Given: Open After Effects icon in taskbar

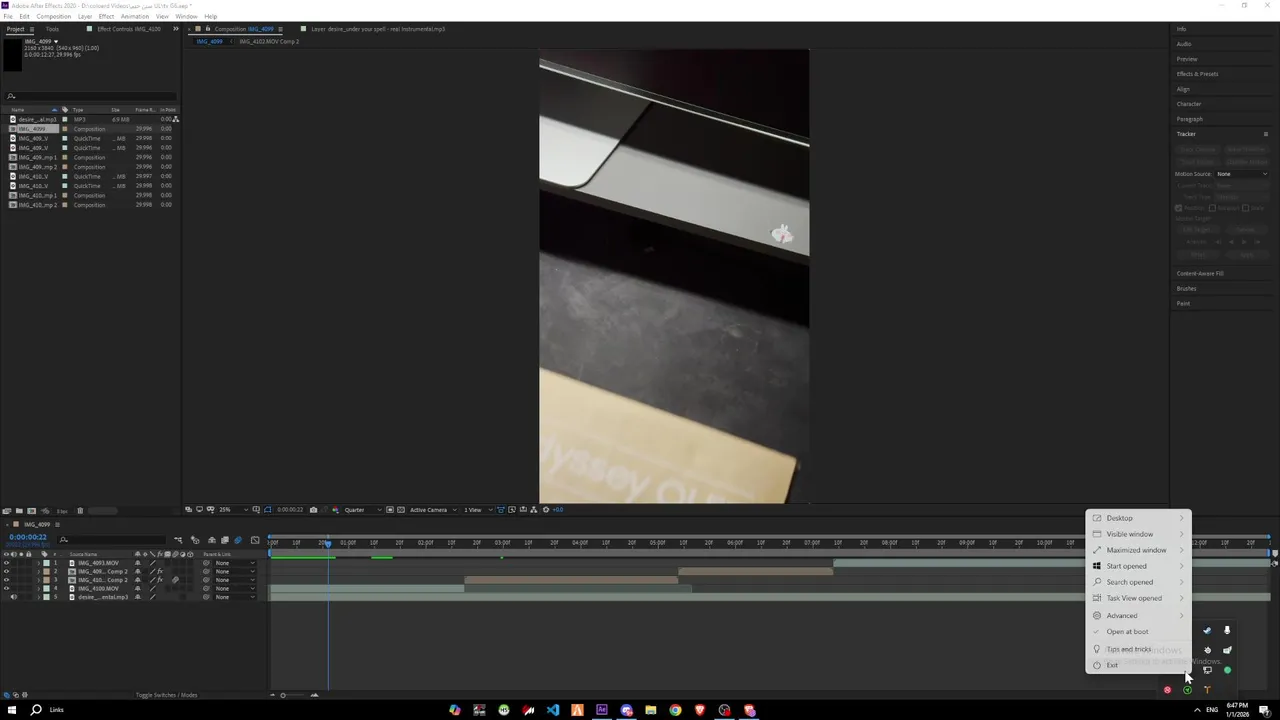Looking at the screenshot, I should [x=602, y=710].
